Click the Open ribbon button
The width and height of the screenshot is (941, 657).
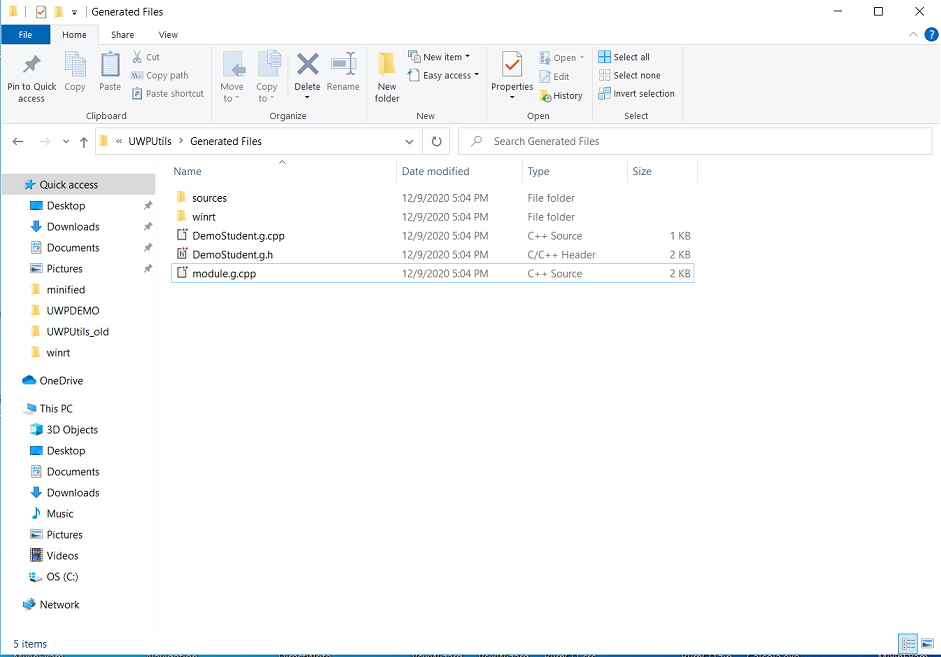562,58
